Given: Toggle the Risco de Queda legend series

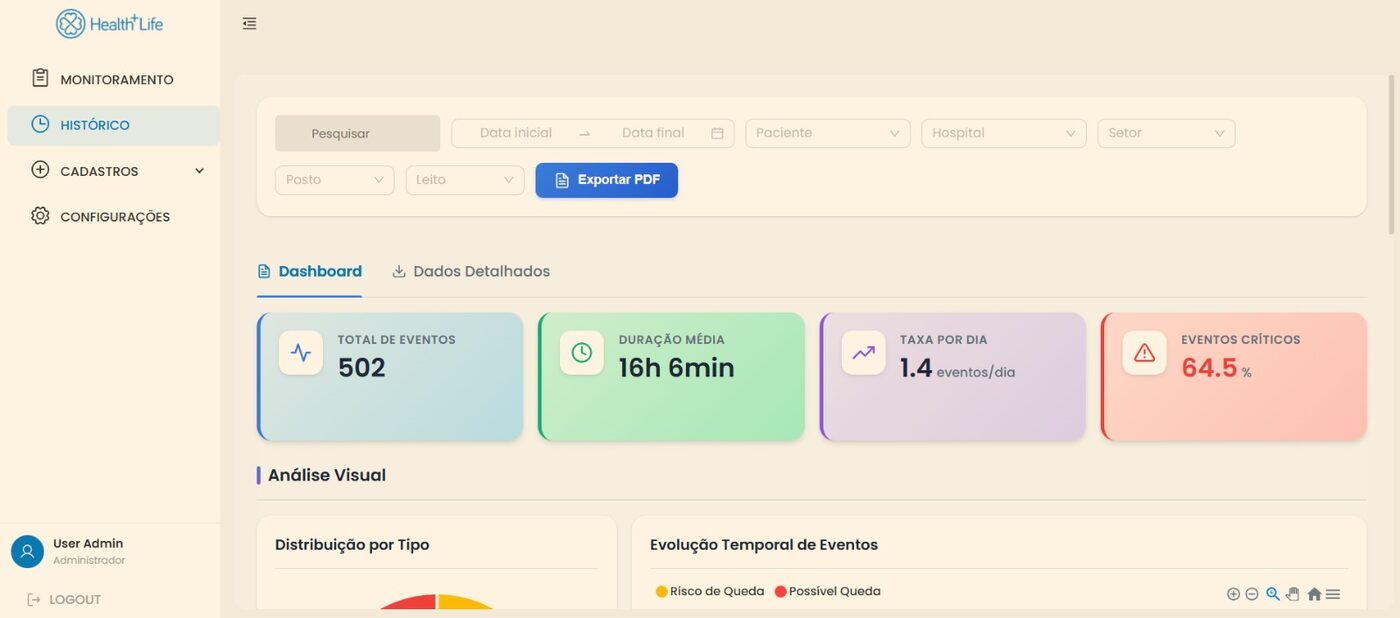Looking at the screenshot, I should tap(710, 591).
